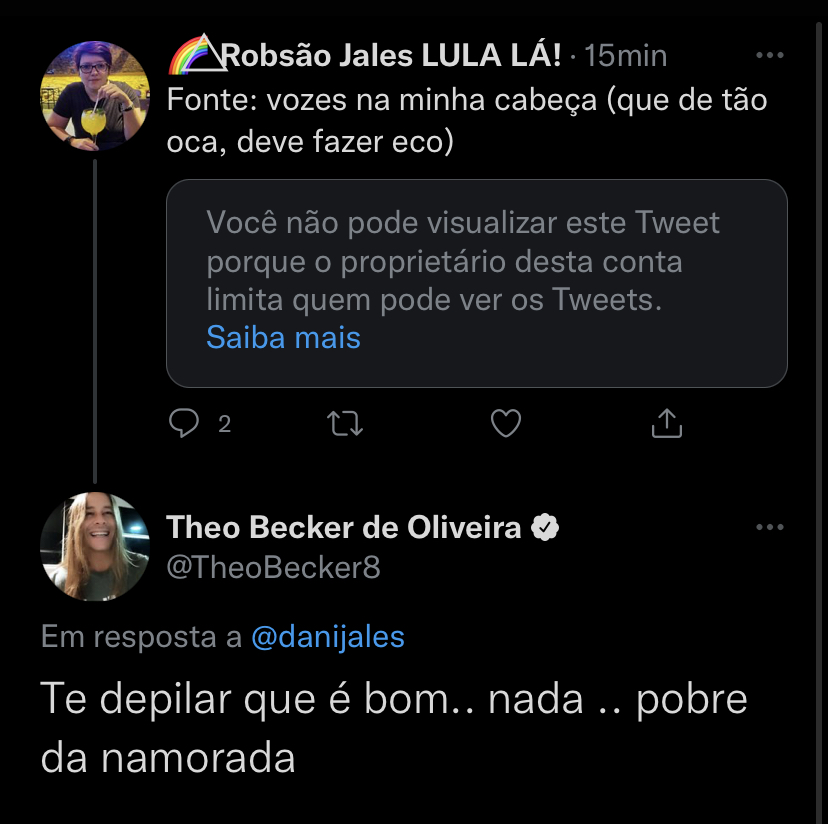The width and height of the screenshot is (828, 824).
Task: Click the reply count "2"
Action: tap(224, 424)
